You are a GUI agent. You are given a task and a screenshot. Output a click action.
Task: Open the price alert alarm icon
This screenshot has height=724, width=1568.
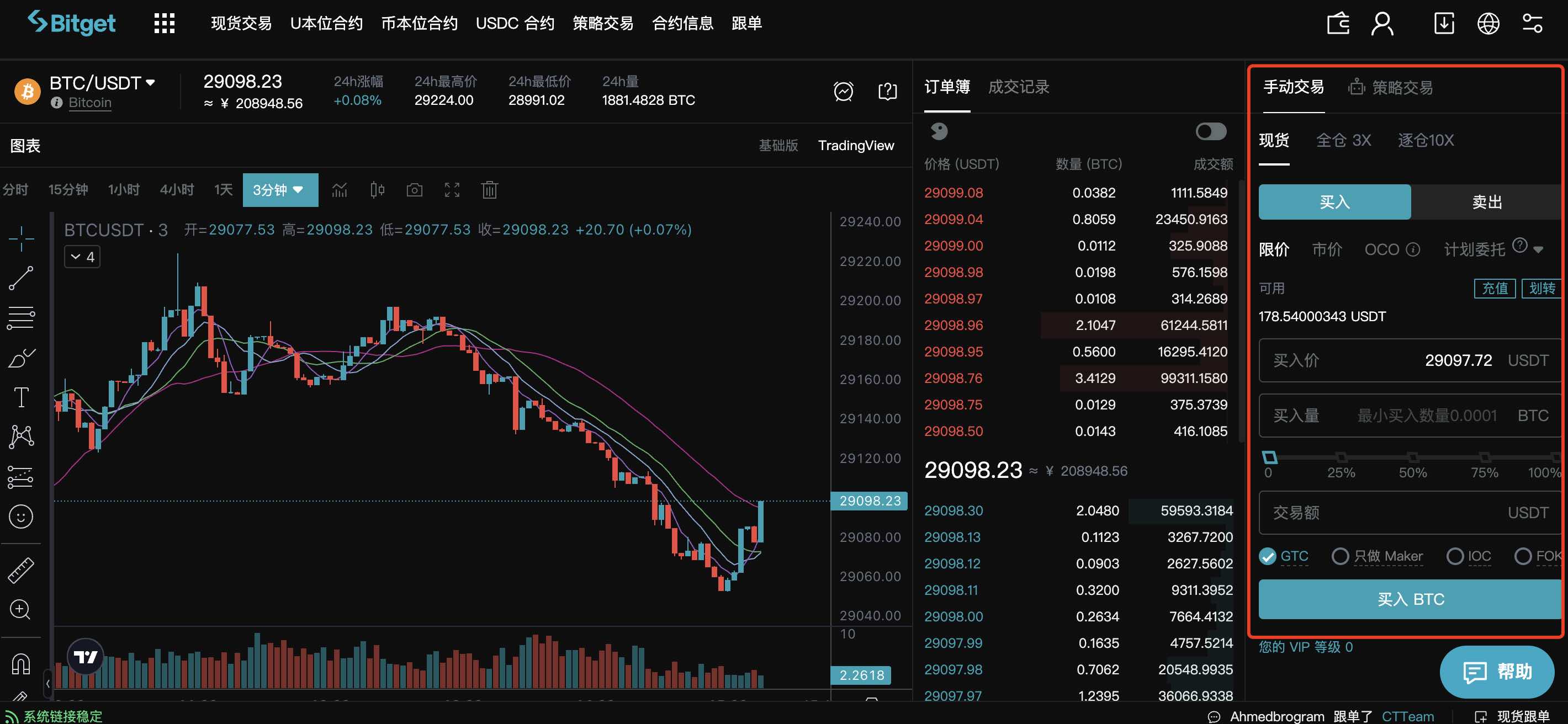click(843, 91)
